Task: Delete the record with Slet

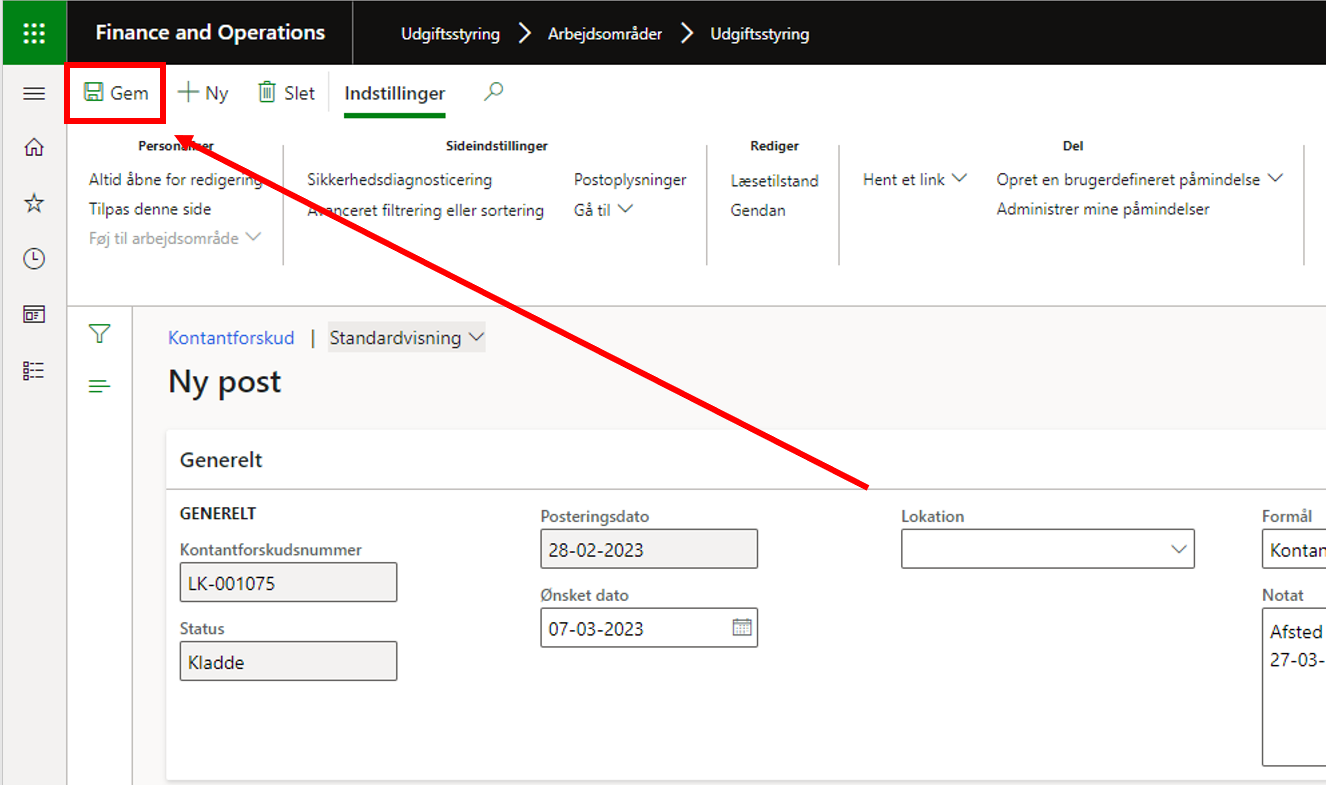Action: coord(286,93)
